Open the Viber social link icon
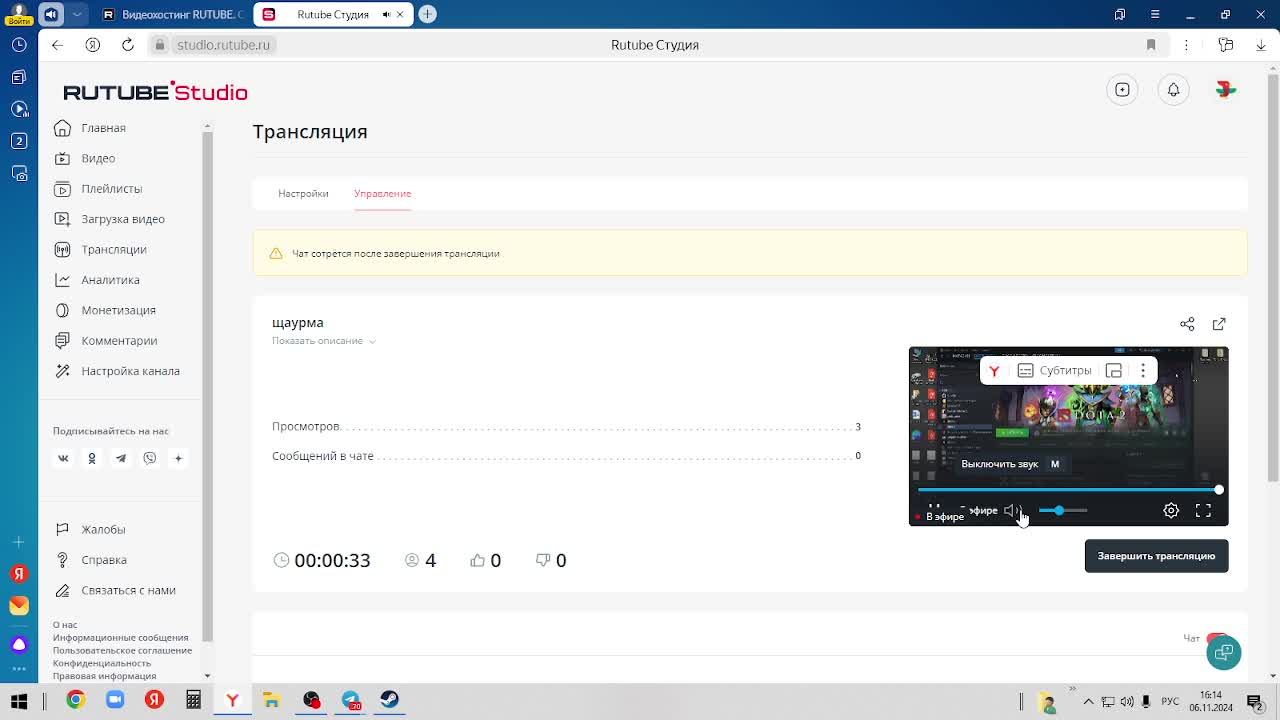Viewport: 1280px width, 720px height. [x=150, y=458]
